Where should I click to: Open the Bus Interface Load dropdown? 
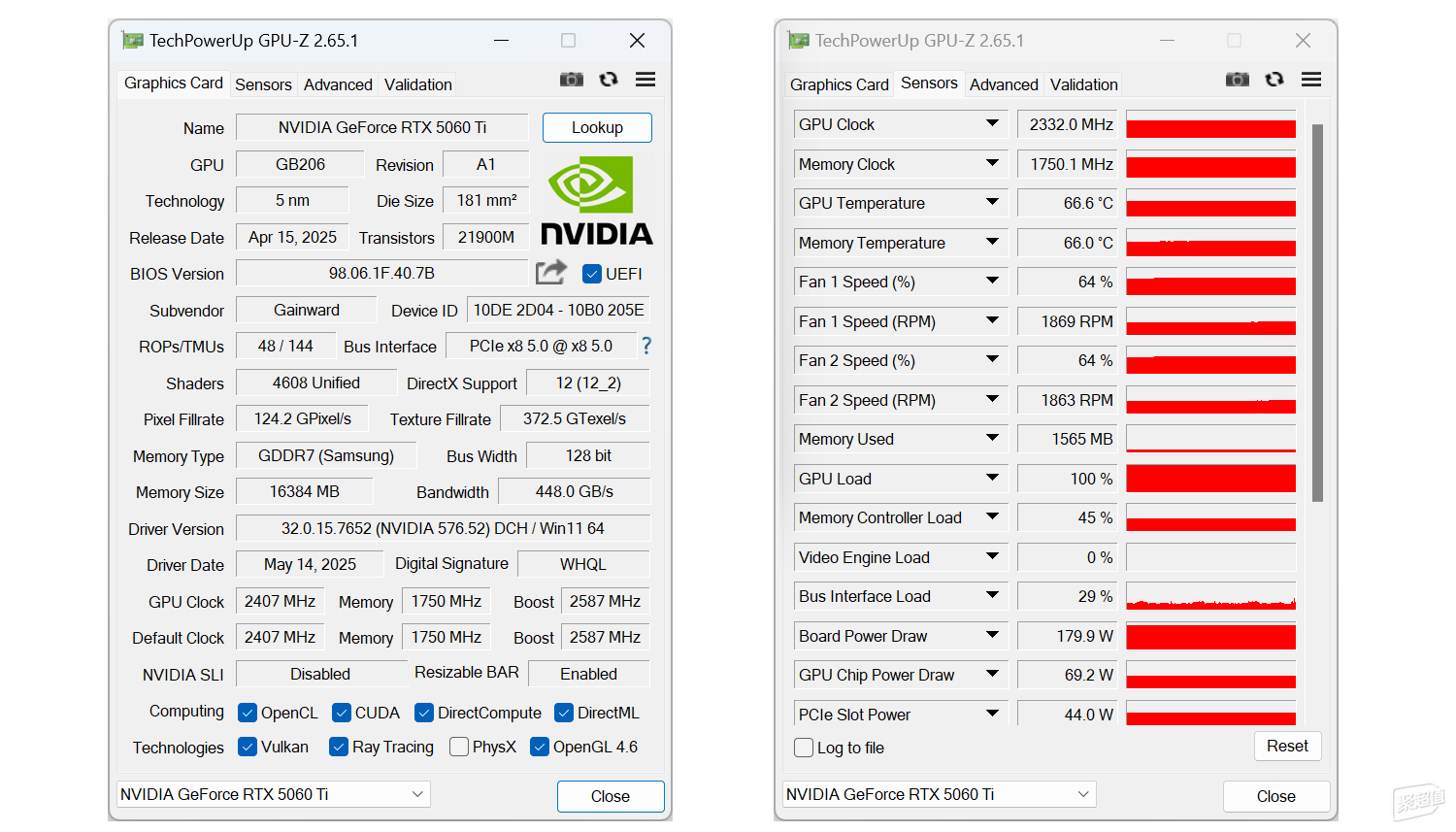tap(992, 596)
